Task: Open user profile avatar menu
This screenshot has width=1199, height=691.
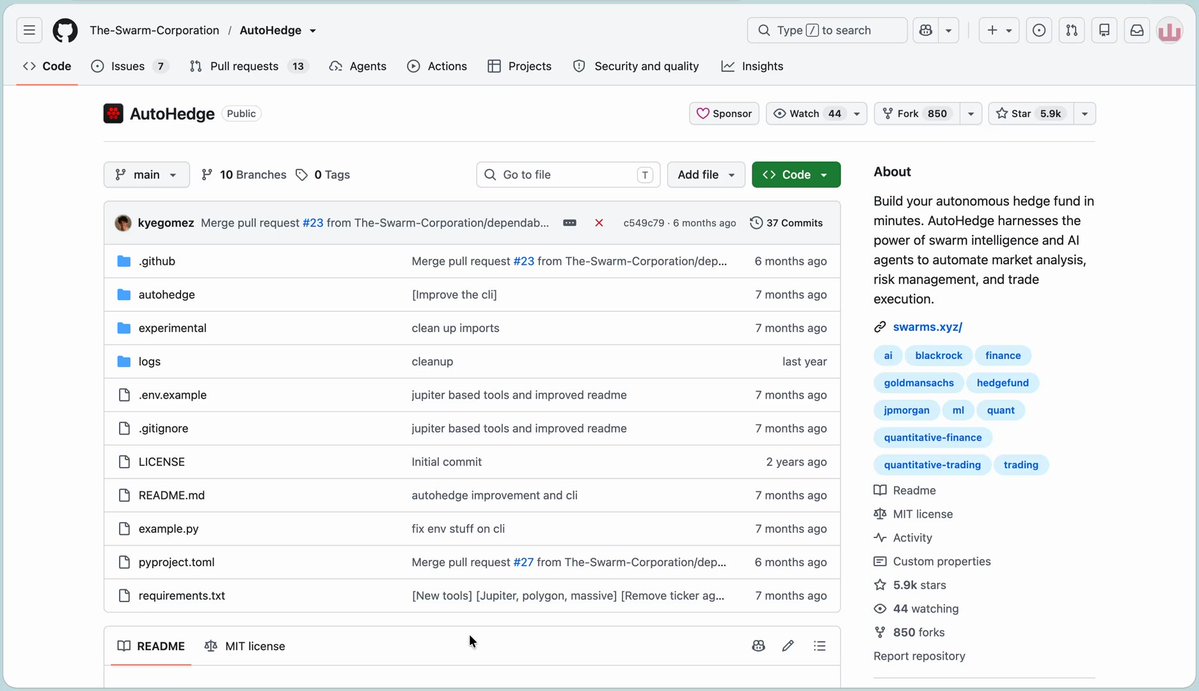Action: tap(1169, 31)
